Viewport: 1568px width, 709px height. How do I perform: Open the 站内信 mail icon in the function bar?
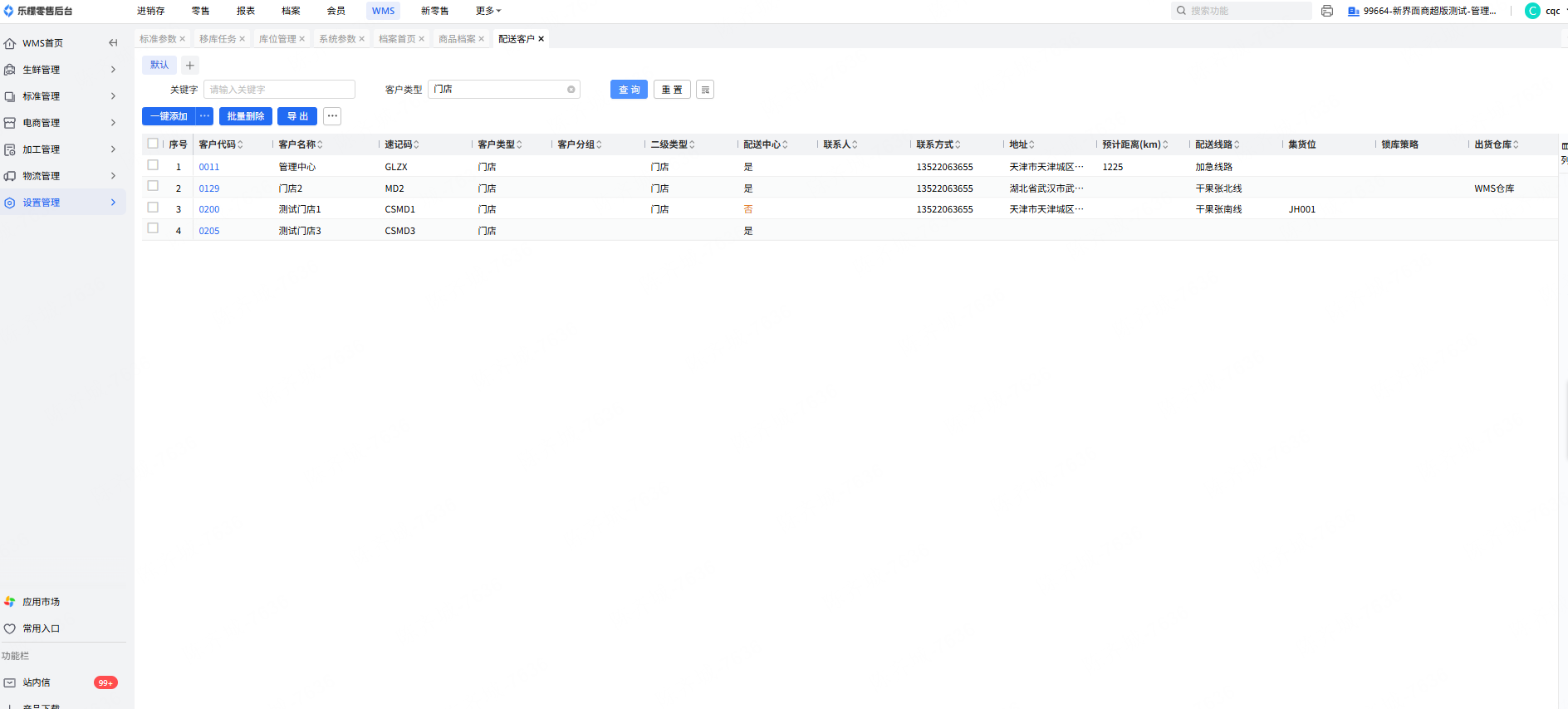click(x=10, y=682)
